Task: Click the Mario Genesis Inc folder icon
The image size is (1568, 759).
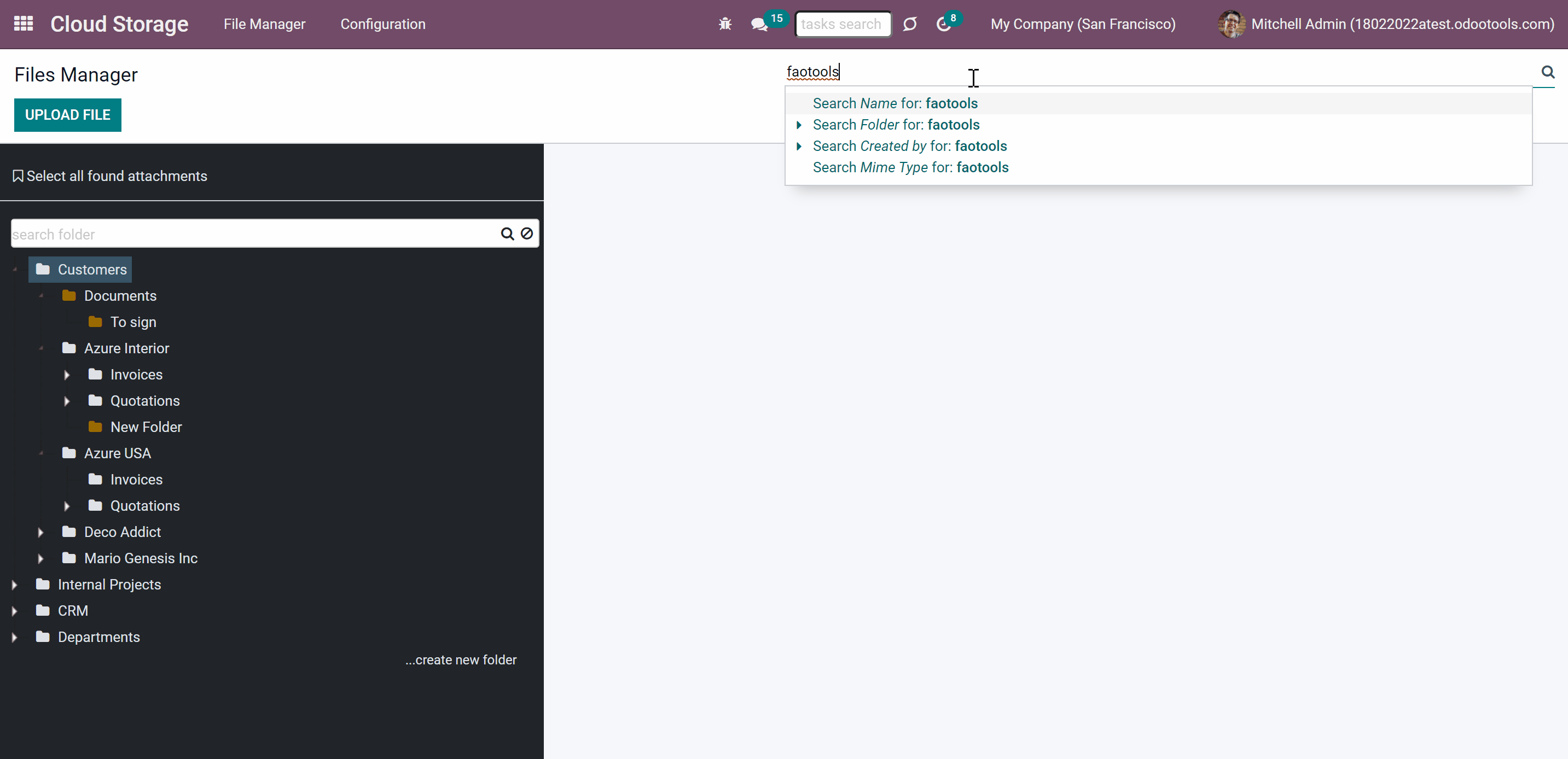Action: point(69,558)
